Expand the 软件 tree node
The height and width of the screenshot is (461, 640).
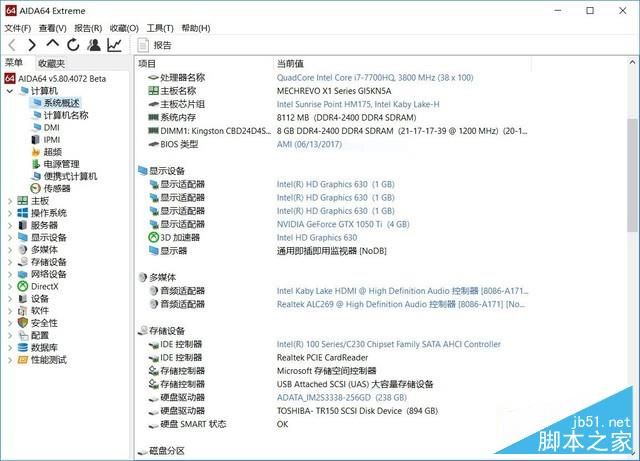10,311
